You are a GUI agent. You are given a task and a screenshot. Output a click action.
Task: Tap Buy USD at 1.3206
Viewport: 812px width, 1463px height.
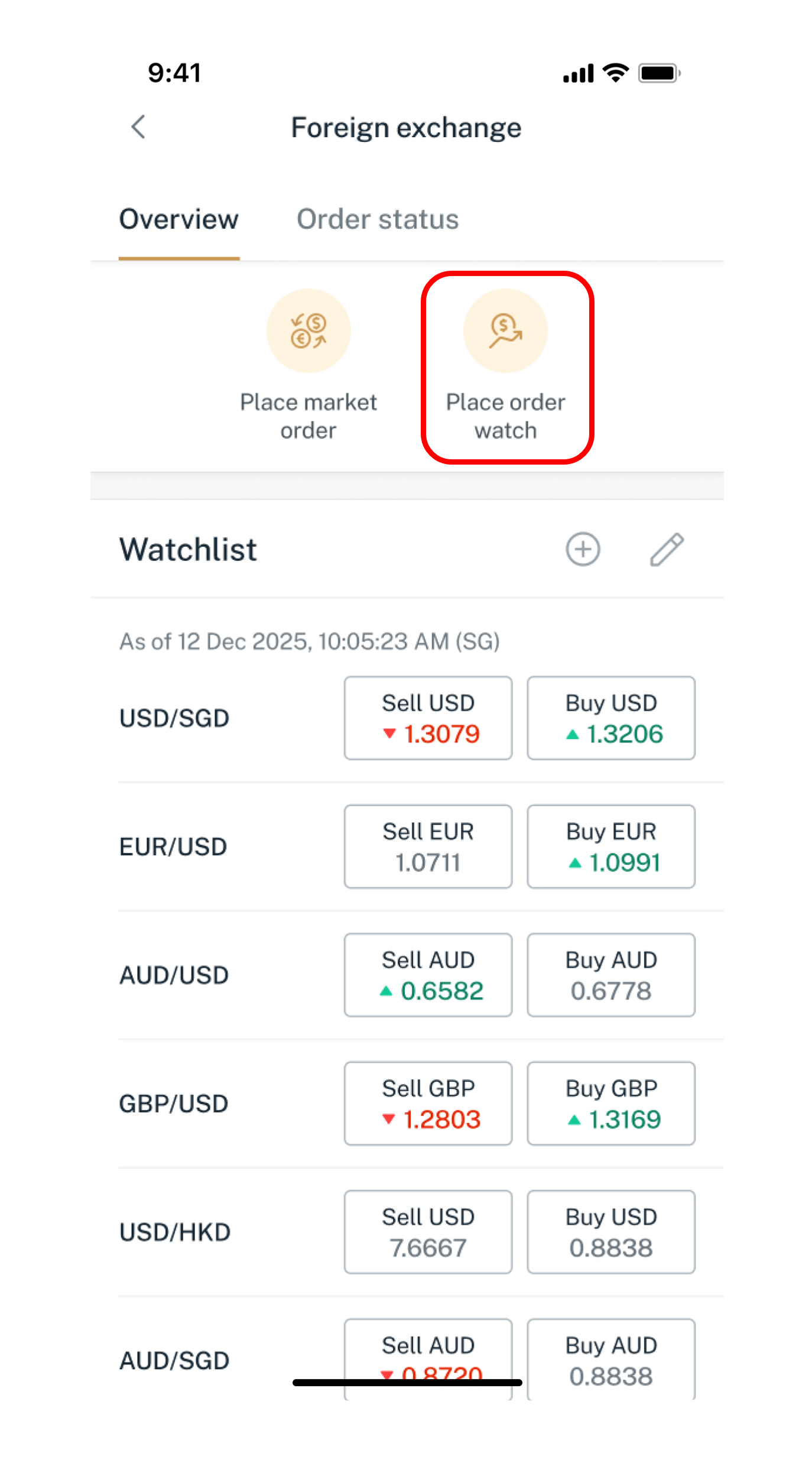(x=610, y=718)
